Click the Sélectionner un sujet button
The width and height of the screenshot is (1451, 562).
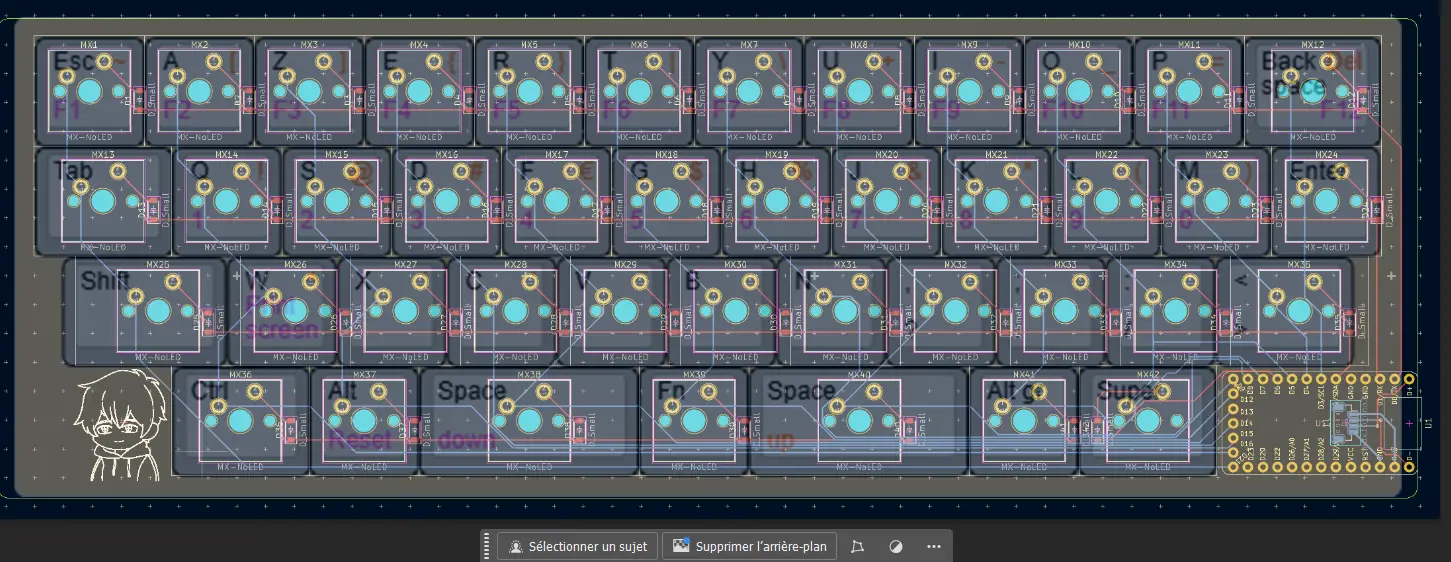[x=577, y=547]
